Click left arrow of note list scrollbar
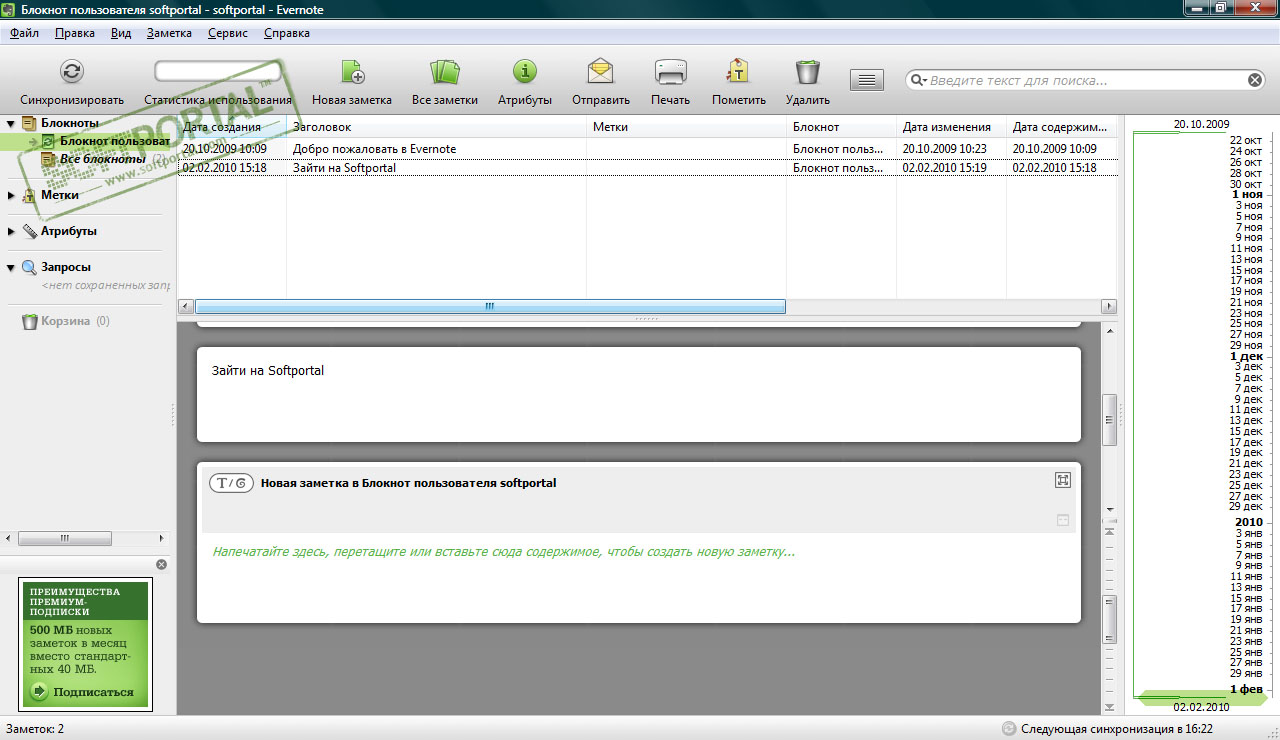1280x740 pixels. tap(185, 306)
